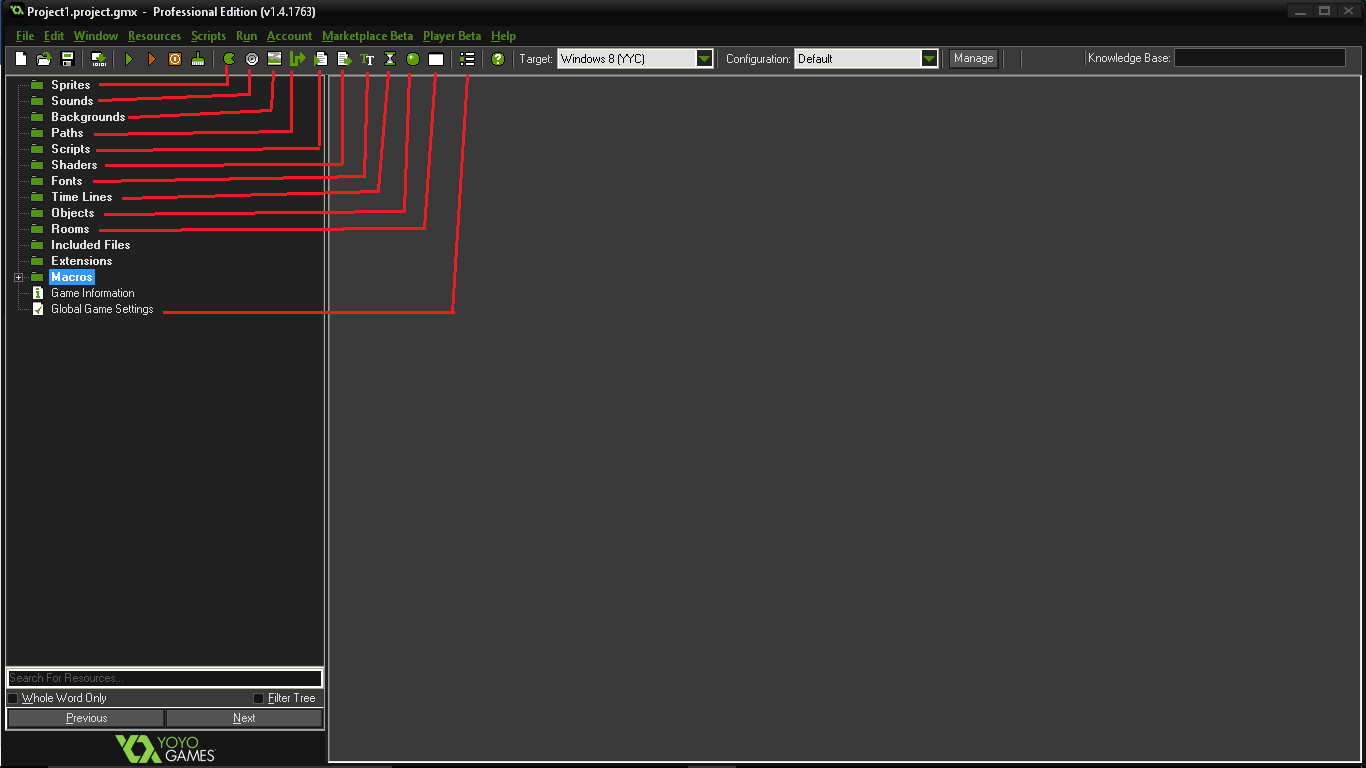Click the Next search result button
1366x768 pixels.
coord(244,718)
